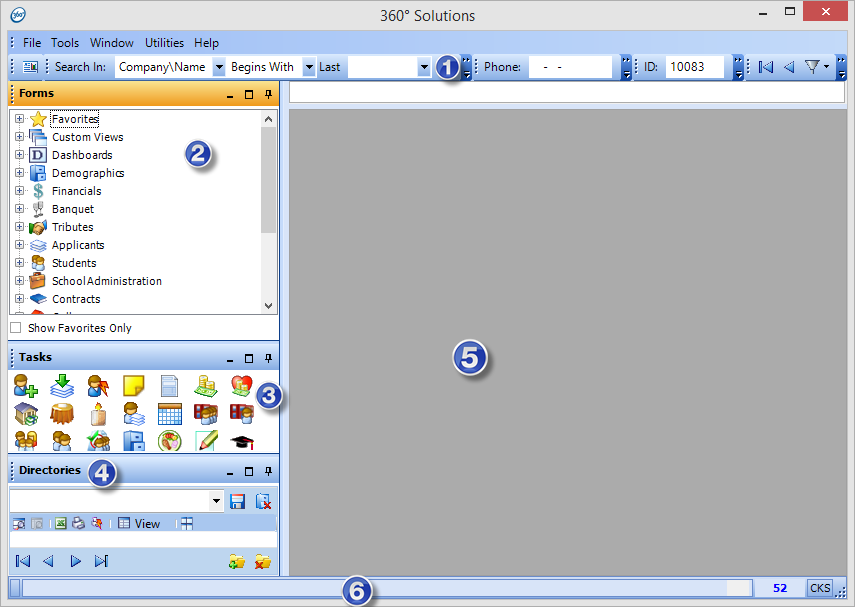Expand the Custom Views tree node
855x607 pixels.
tap(20, 136)
